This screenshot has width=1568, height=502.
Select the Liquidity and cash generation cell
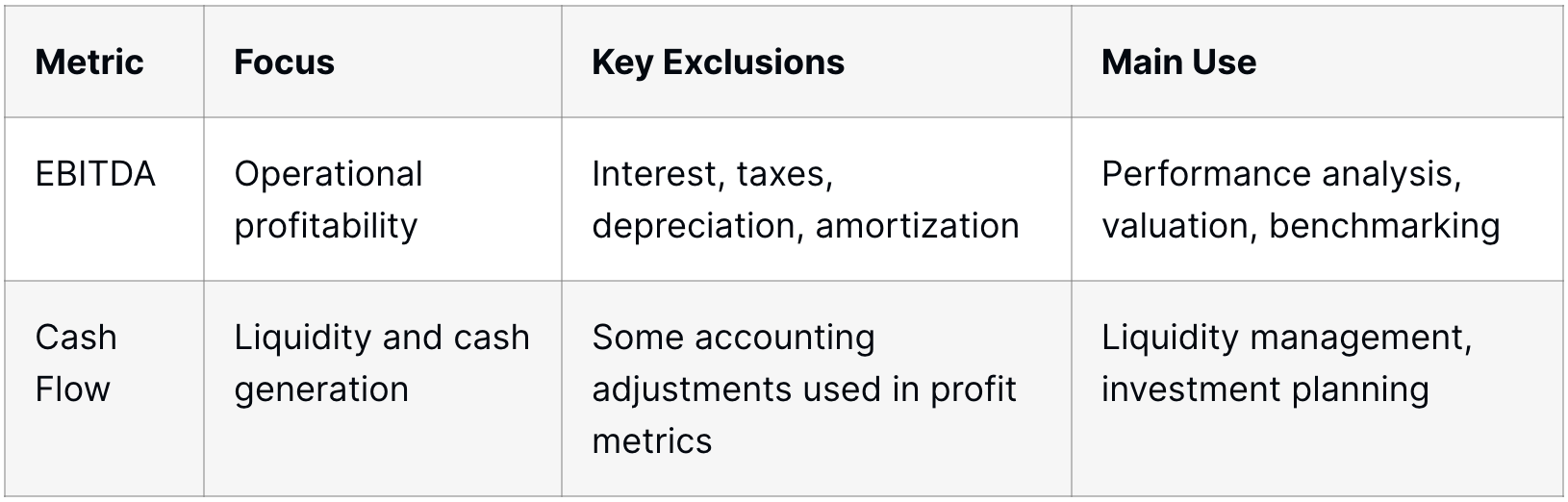click(x=382, y=364)
